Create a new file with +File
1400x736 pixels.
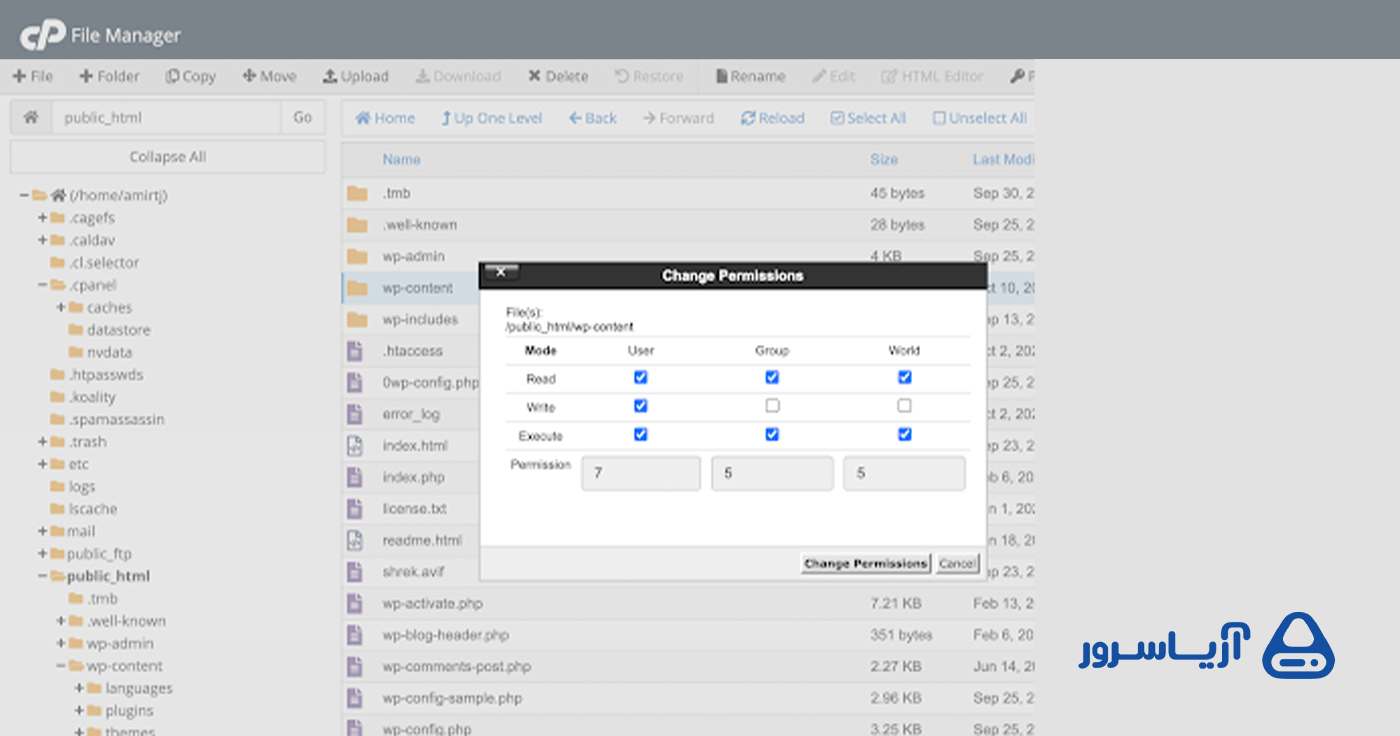33,76
